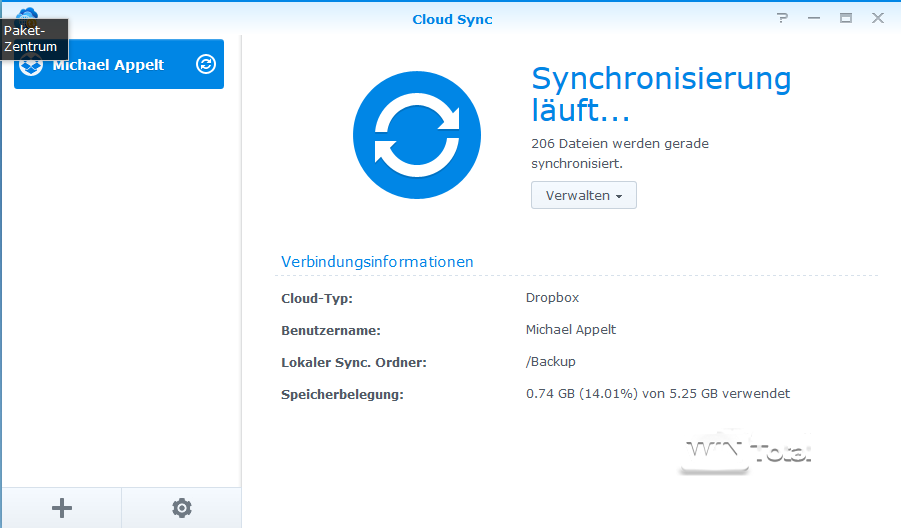The image size is (901, 528).
Task: Click the Cloud Sync window title
Action: pyautogui.click(x=452, y=19)
